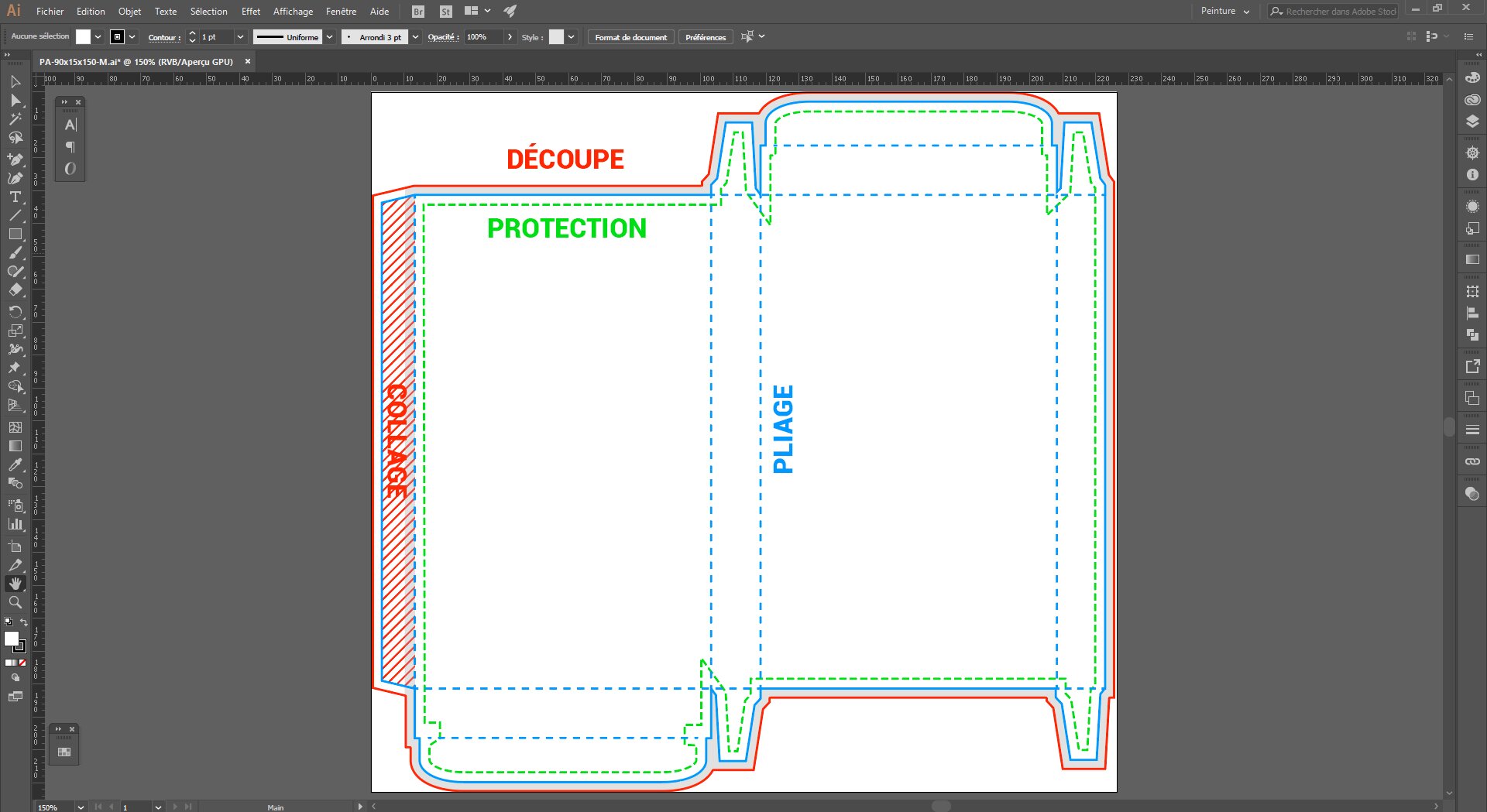Viewport: 1487px width, 812px height.
Task: Select the Pen tool
Action: pos(15,160)
